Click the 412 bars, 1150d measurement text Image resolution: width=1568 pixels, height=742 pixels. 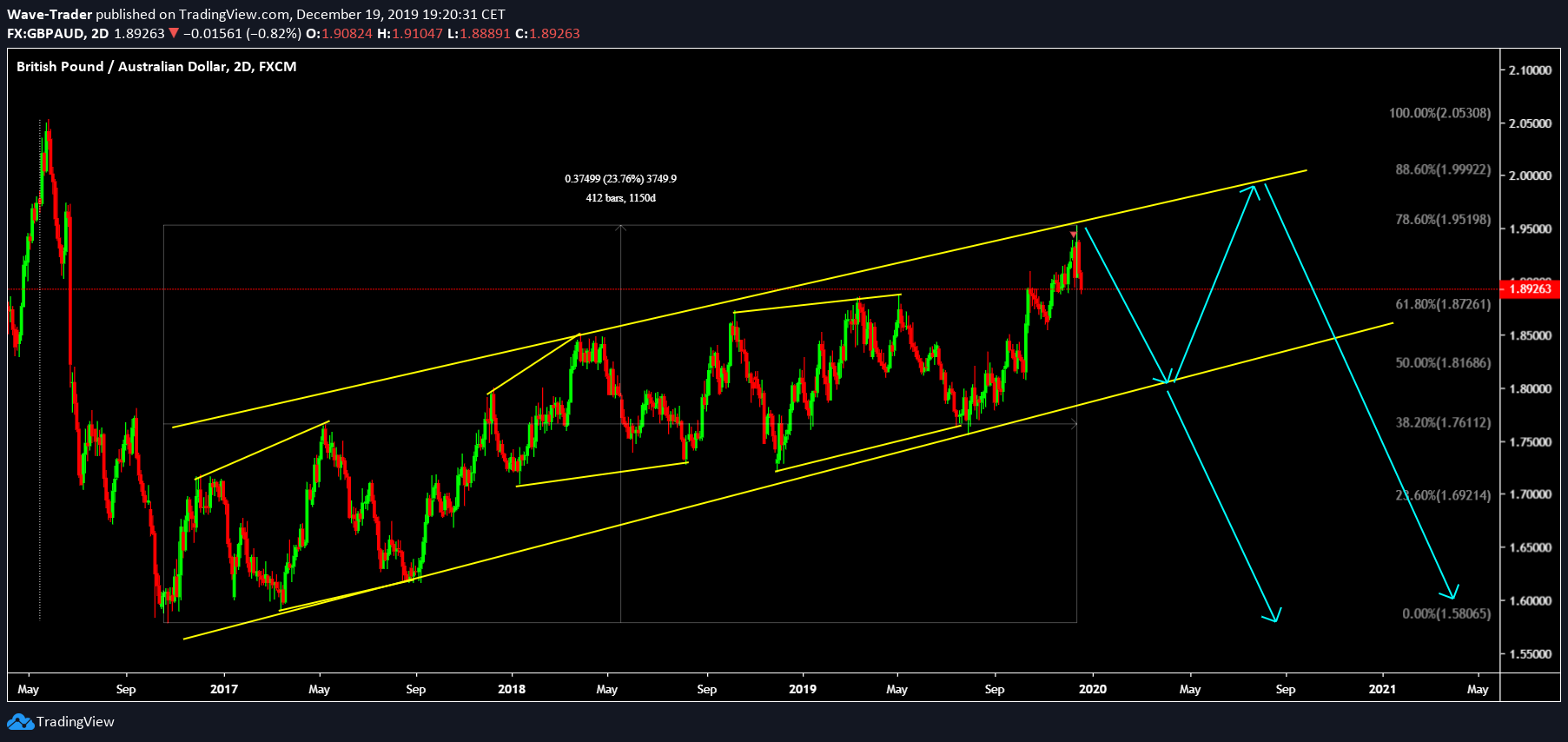(620, 198)
